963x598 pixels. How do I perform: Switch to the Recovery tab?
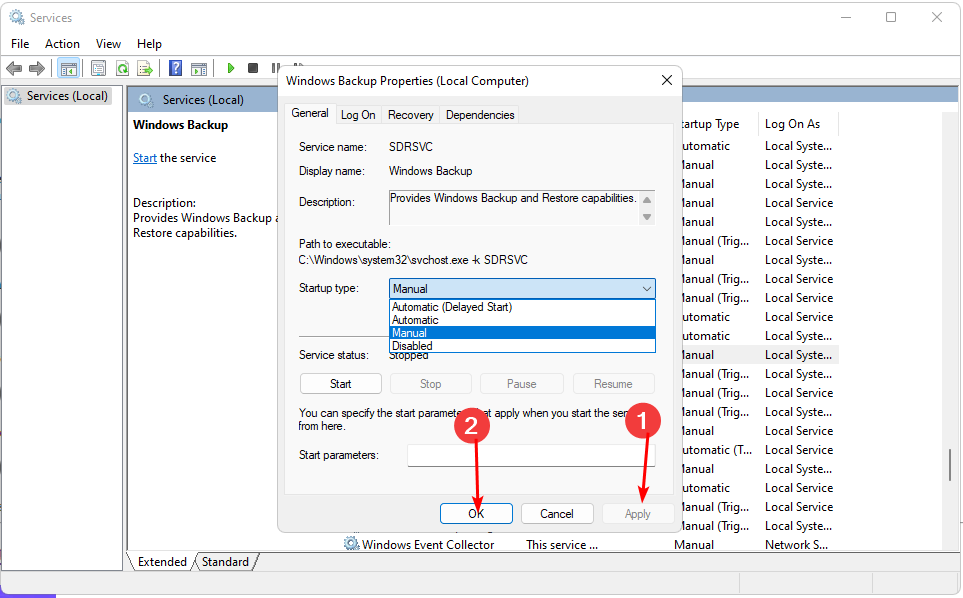[x=410, y=115]
